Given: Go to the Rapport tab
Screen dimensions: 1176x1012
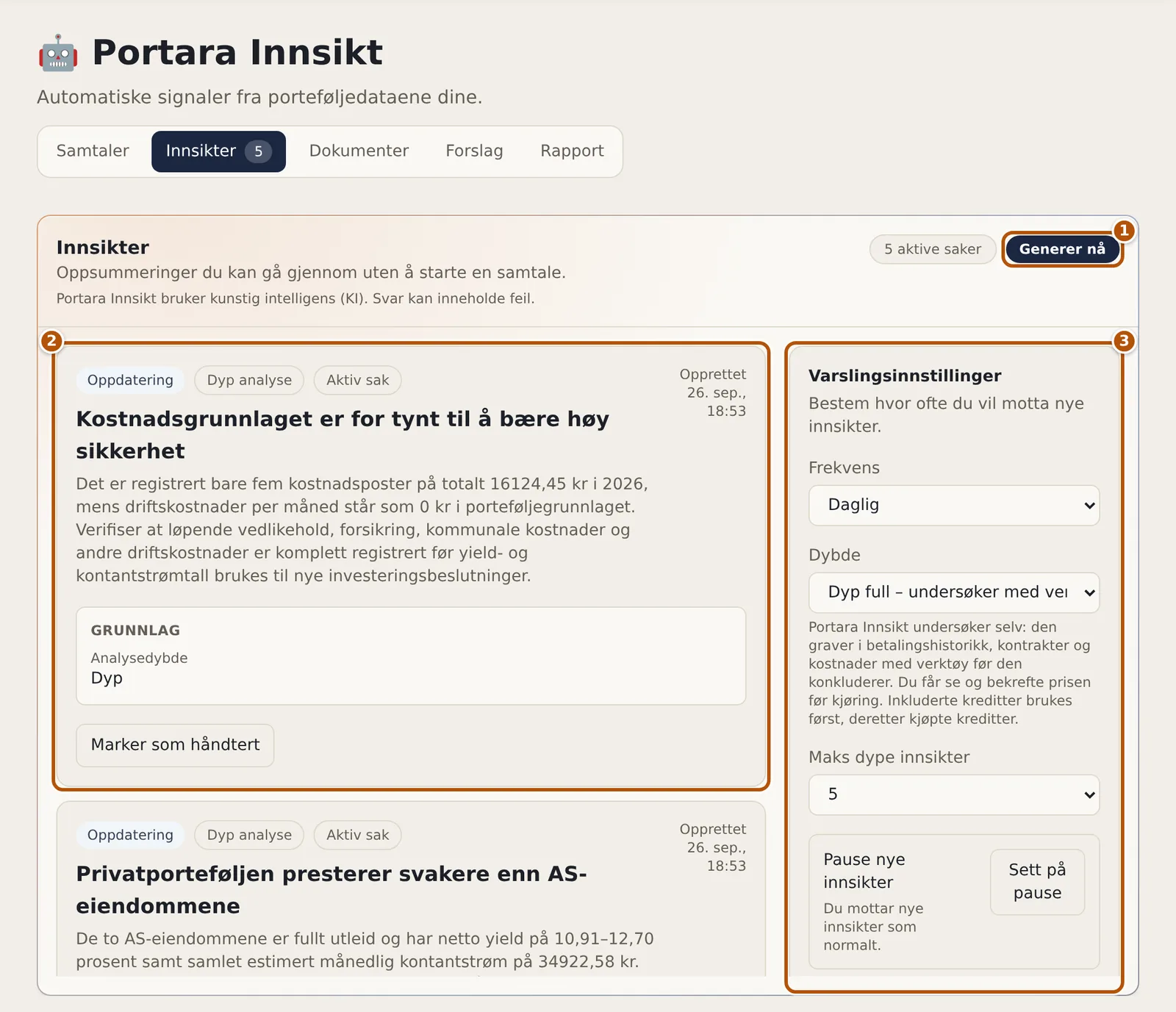Looking at the screenshot, I should click(572, 151).
